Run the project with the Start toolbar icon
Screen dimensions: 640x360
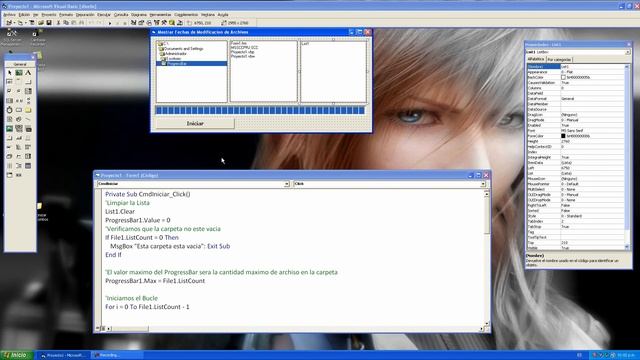point(110,23)
